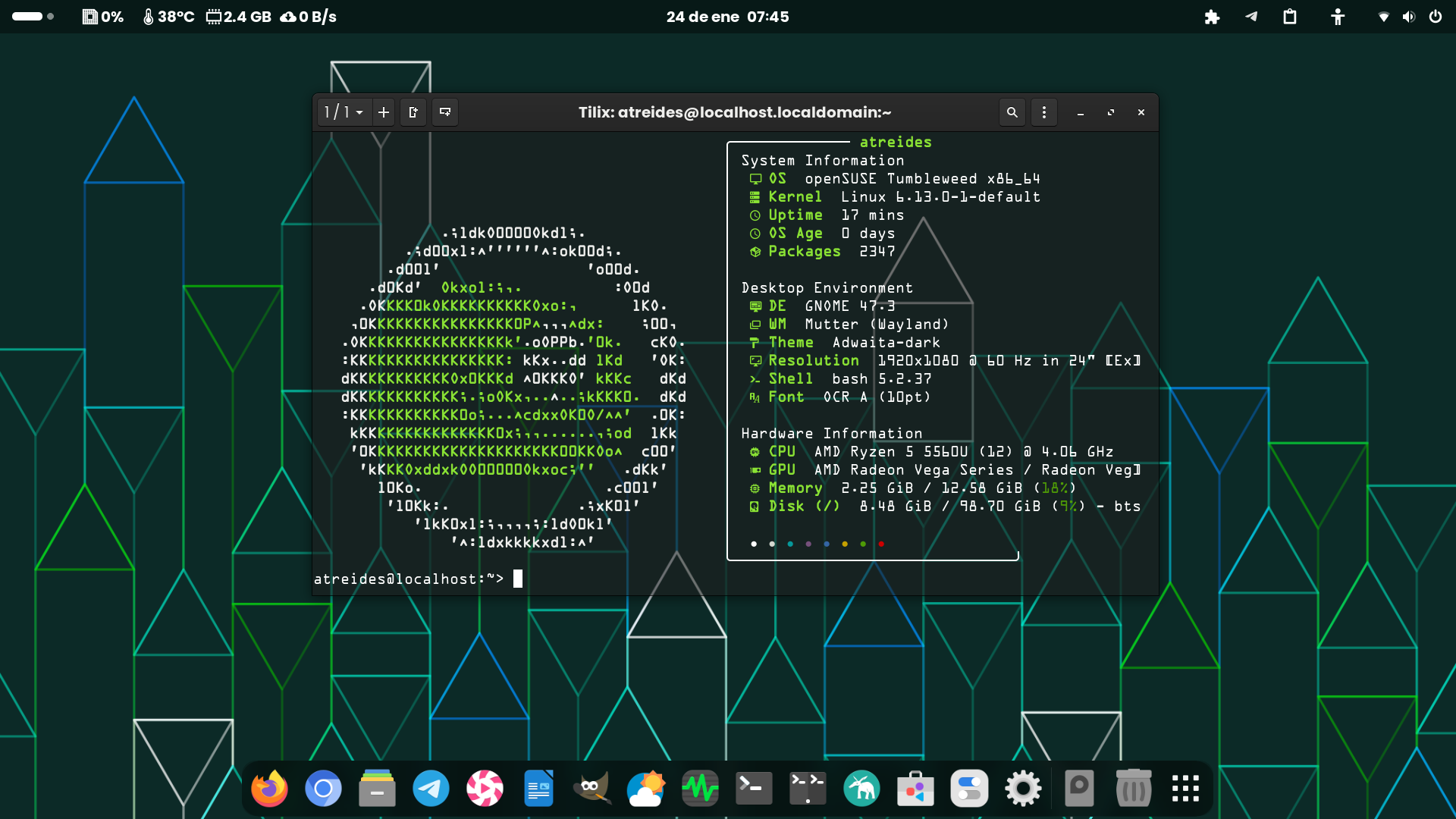
Task: Launch Firefox from the dock
Action: pyautogui.click(x=269, y=789)
